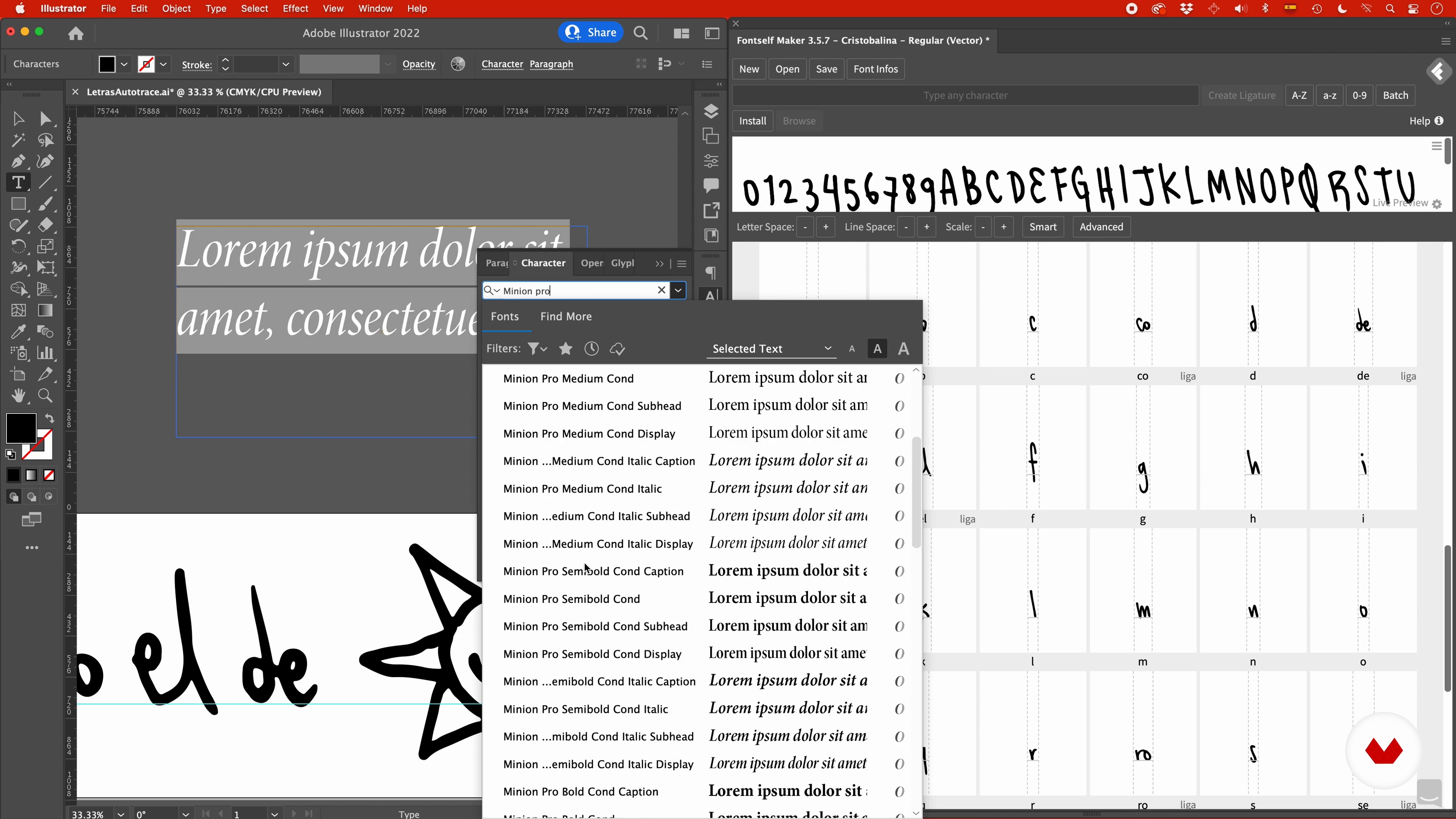Screen dimensions: 1456x819
Task: Select the Pen tool
Action: click(x=18, y=162)
